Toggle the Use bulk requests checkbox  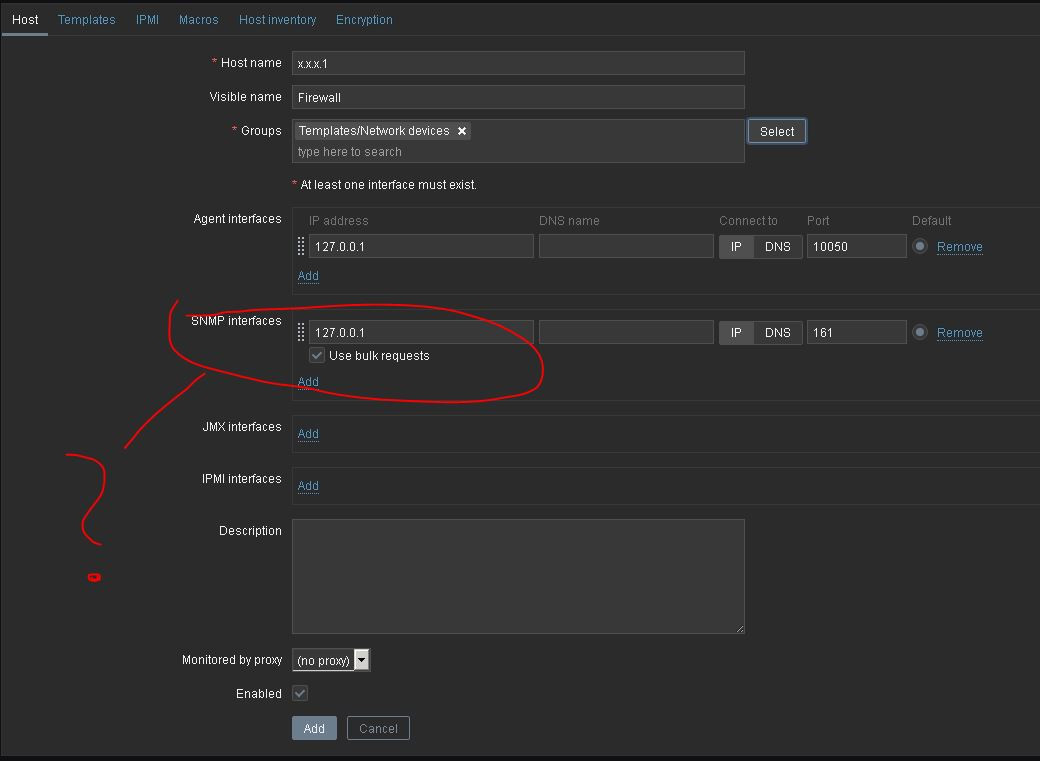click(x=317, y=356)
